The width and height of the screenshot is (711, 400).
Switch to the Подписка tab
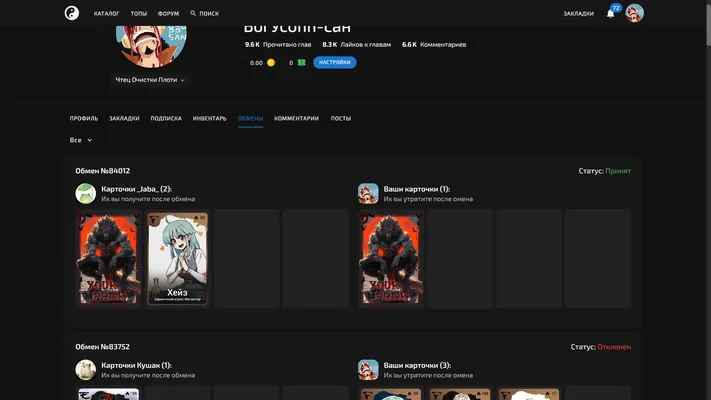click(x=166, y=118)
